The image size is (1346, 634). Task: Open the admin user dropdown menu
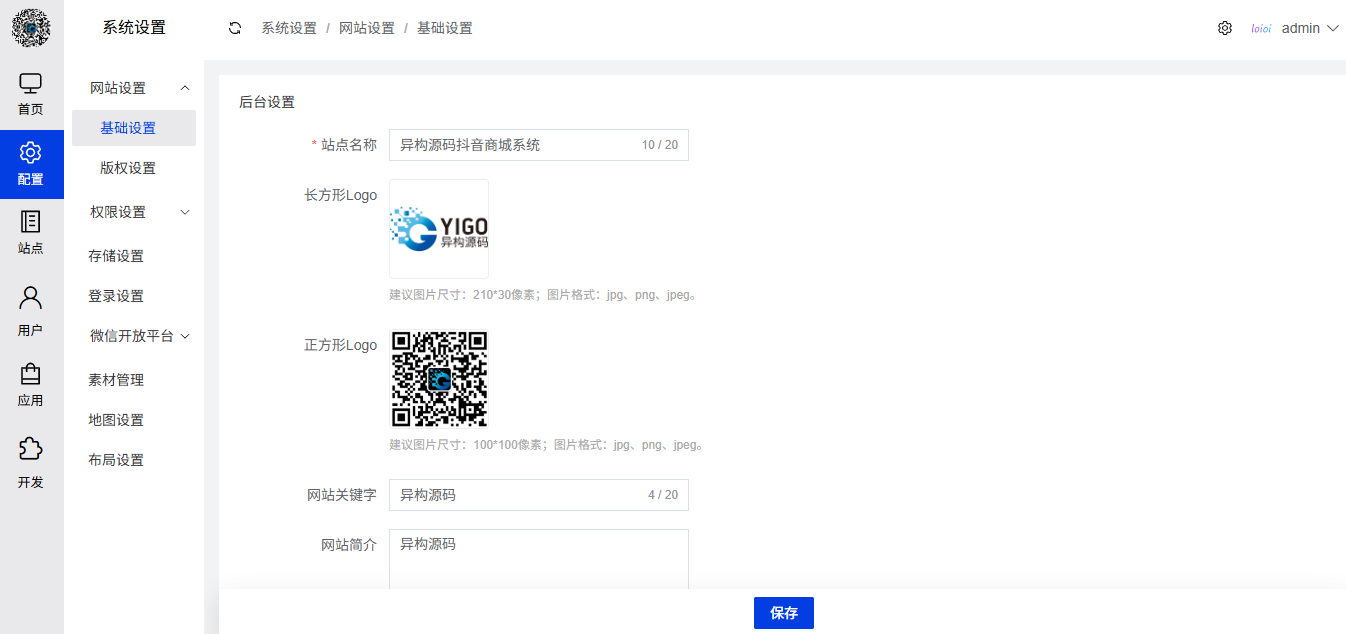click(x=1303, y=28)
